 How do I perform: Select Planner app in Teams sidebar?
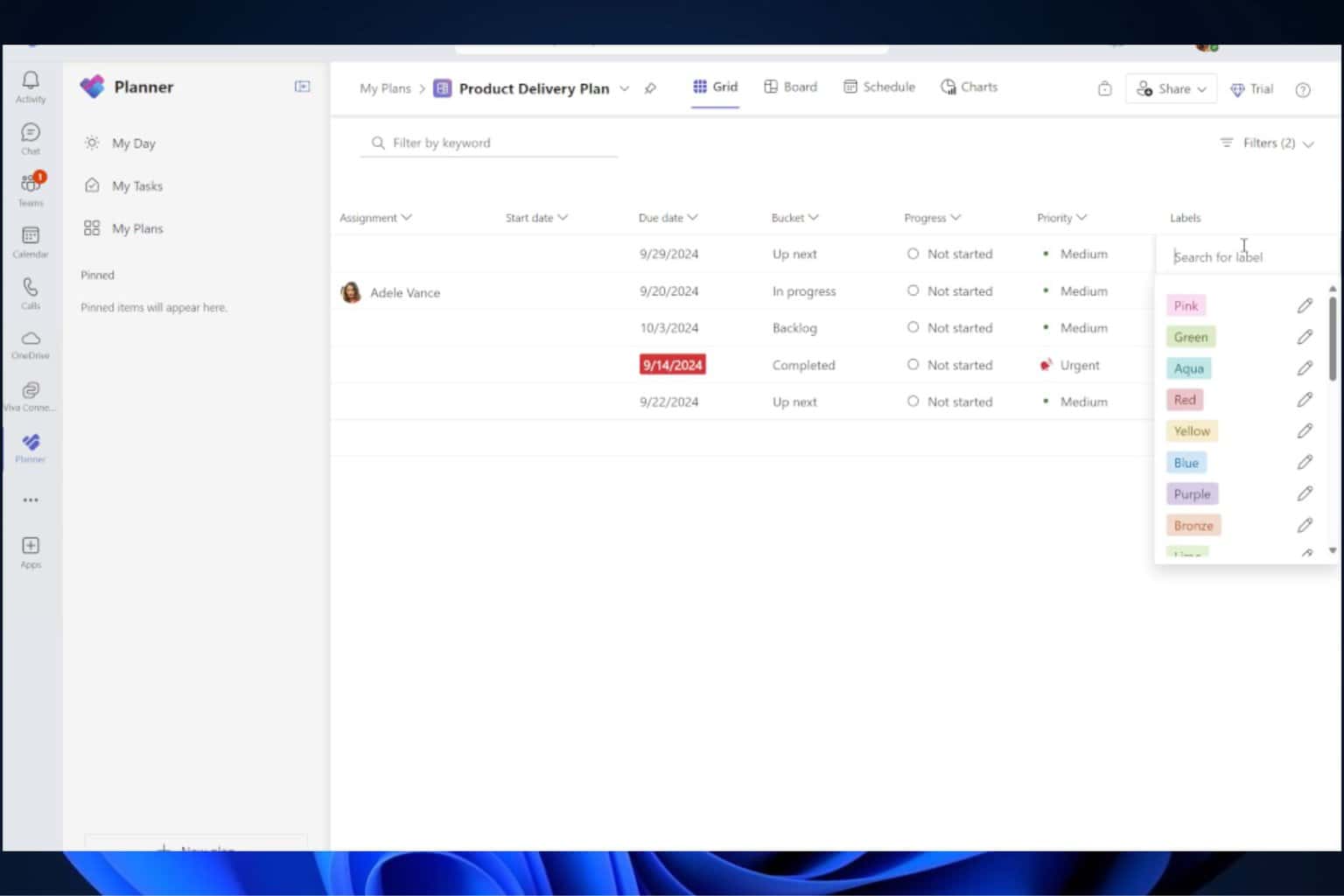(x=31, y=447)
